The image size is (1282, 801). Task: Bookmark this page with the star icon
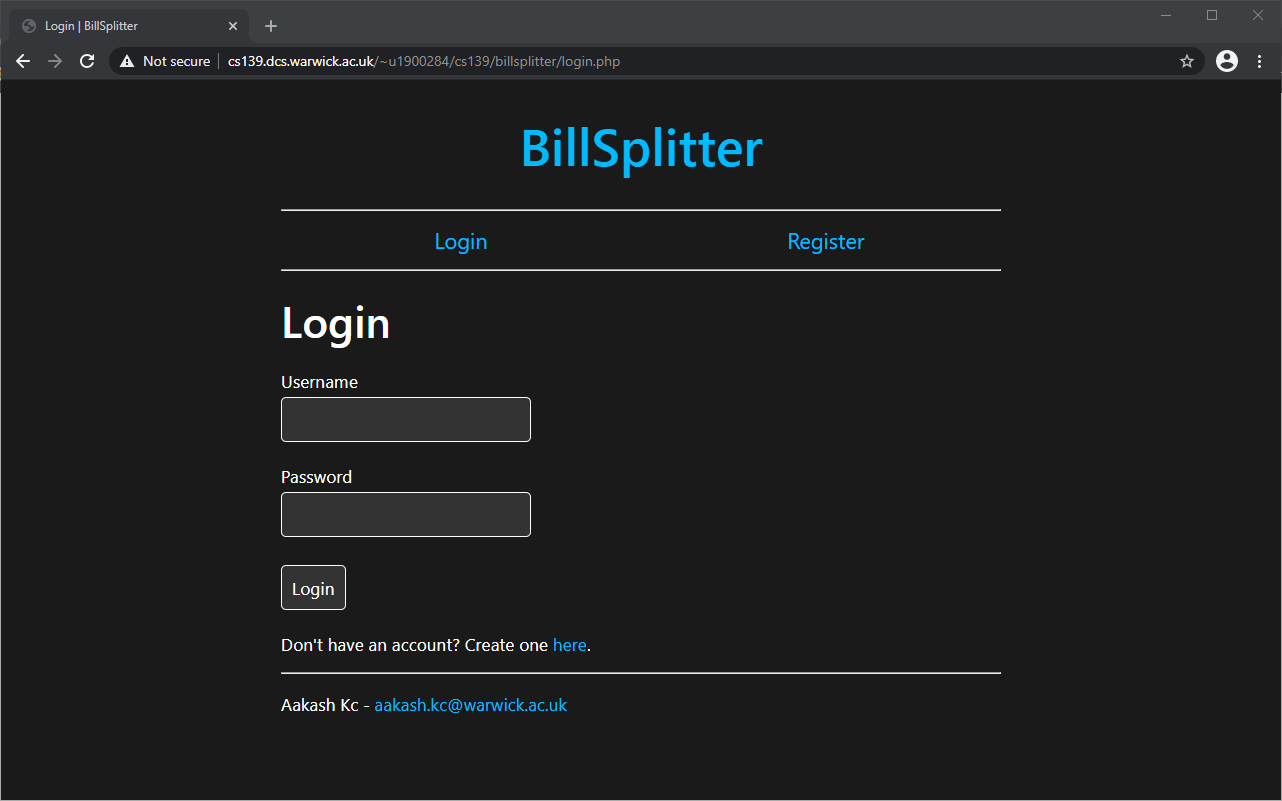click(1187, 61)
